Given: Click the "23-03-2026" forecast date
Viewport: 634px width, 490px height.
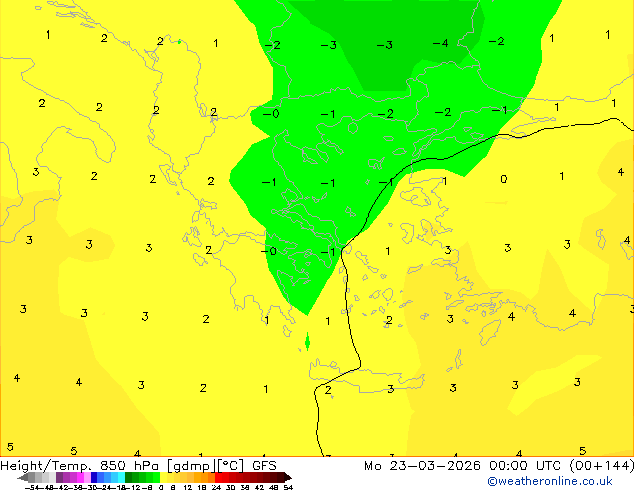Looking at the screenshot, I should (435, 466).
